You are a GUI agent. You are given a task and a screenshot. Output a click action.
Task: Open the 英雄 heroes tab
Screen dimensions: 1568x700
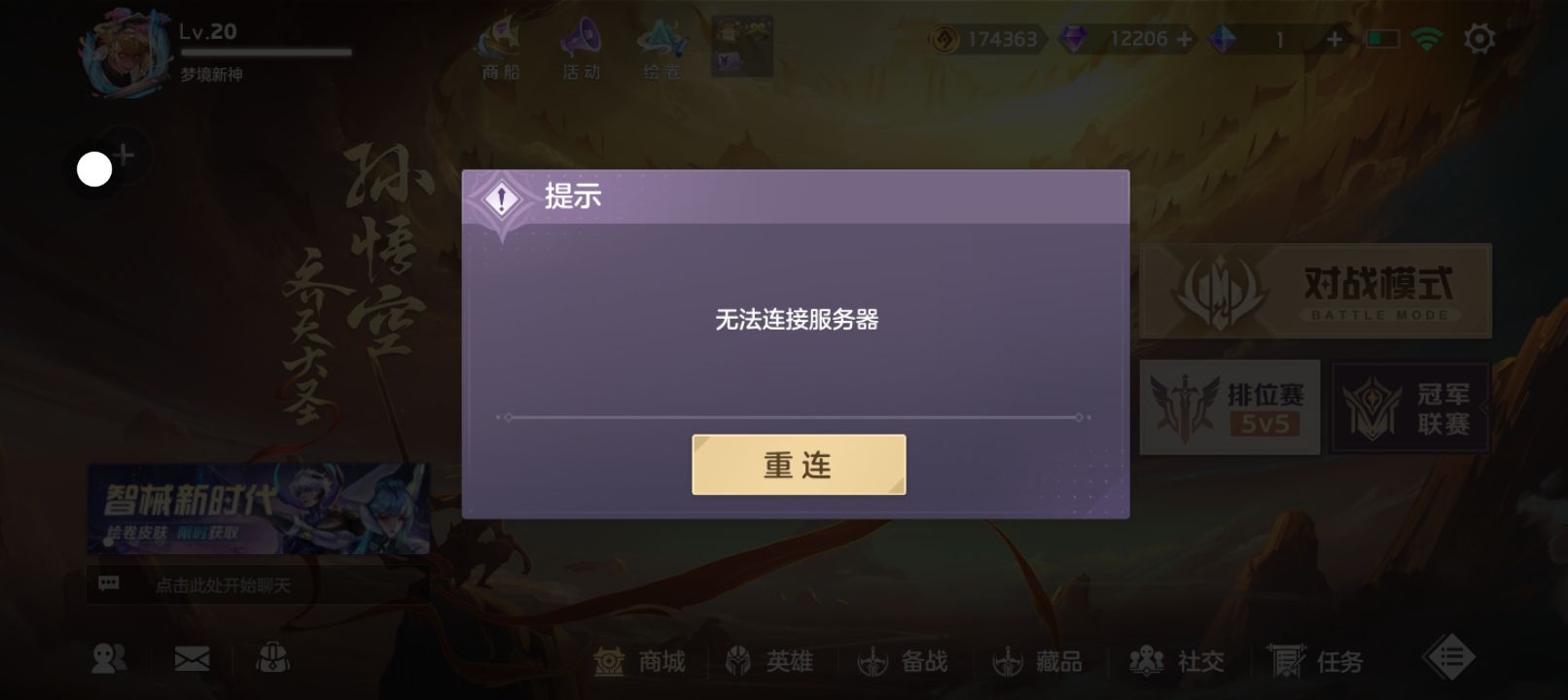pos(769,661)
